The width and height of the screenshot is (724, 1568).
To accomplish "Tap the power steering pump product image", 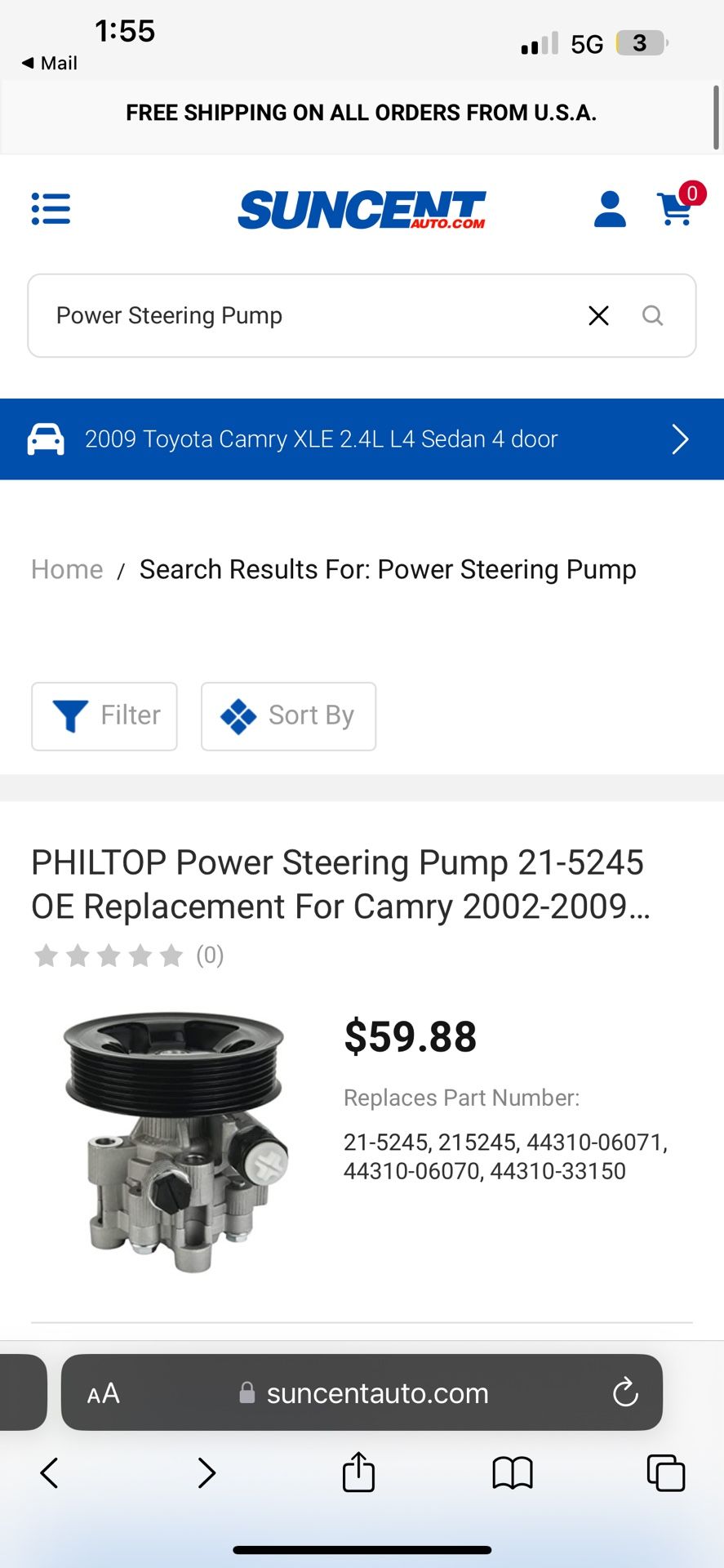I will tap(175, 1142).
